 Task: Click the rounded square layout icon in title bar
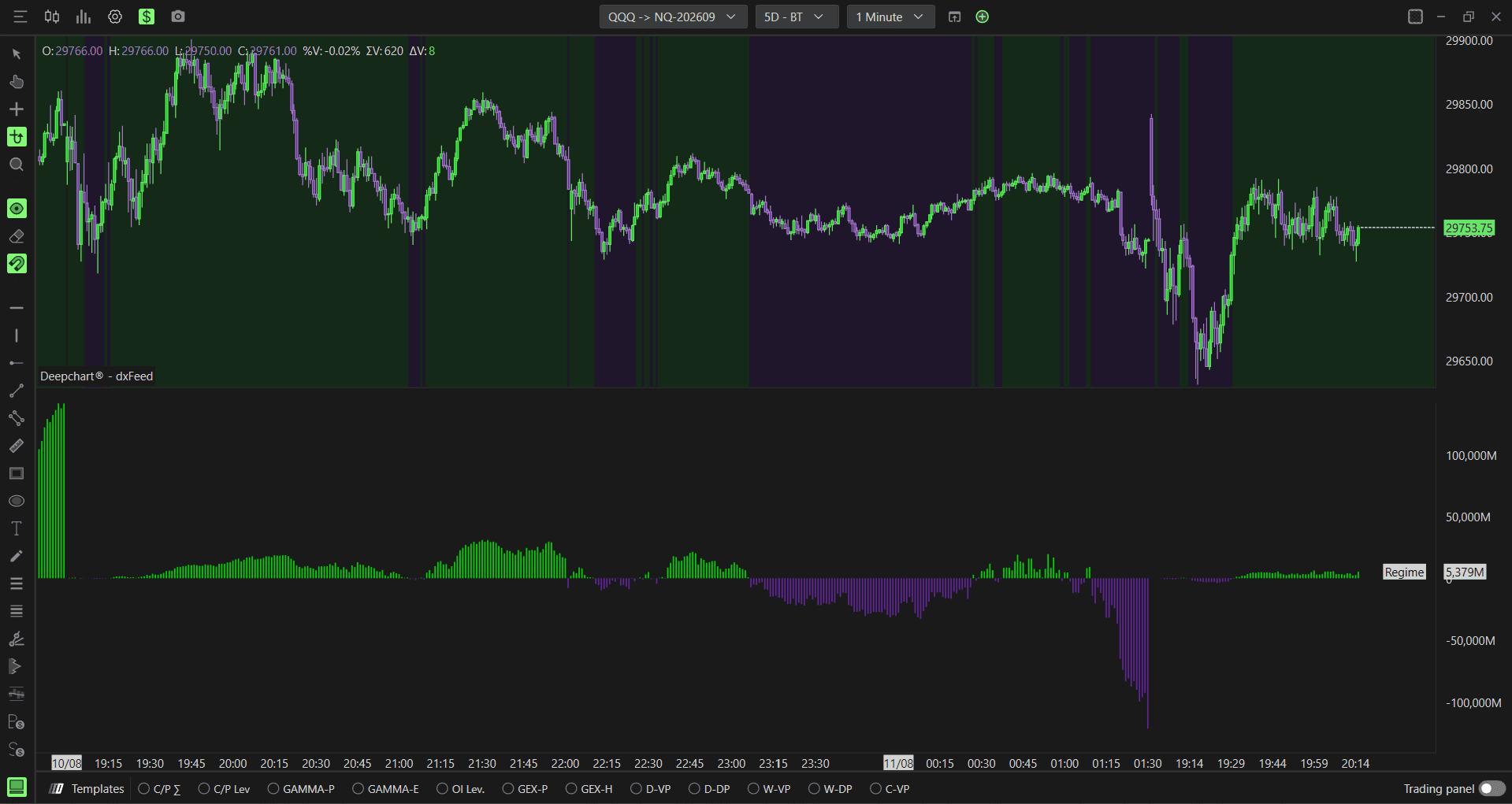1415,17
